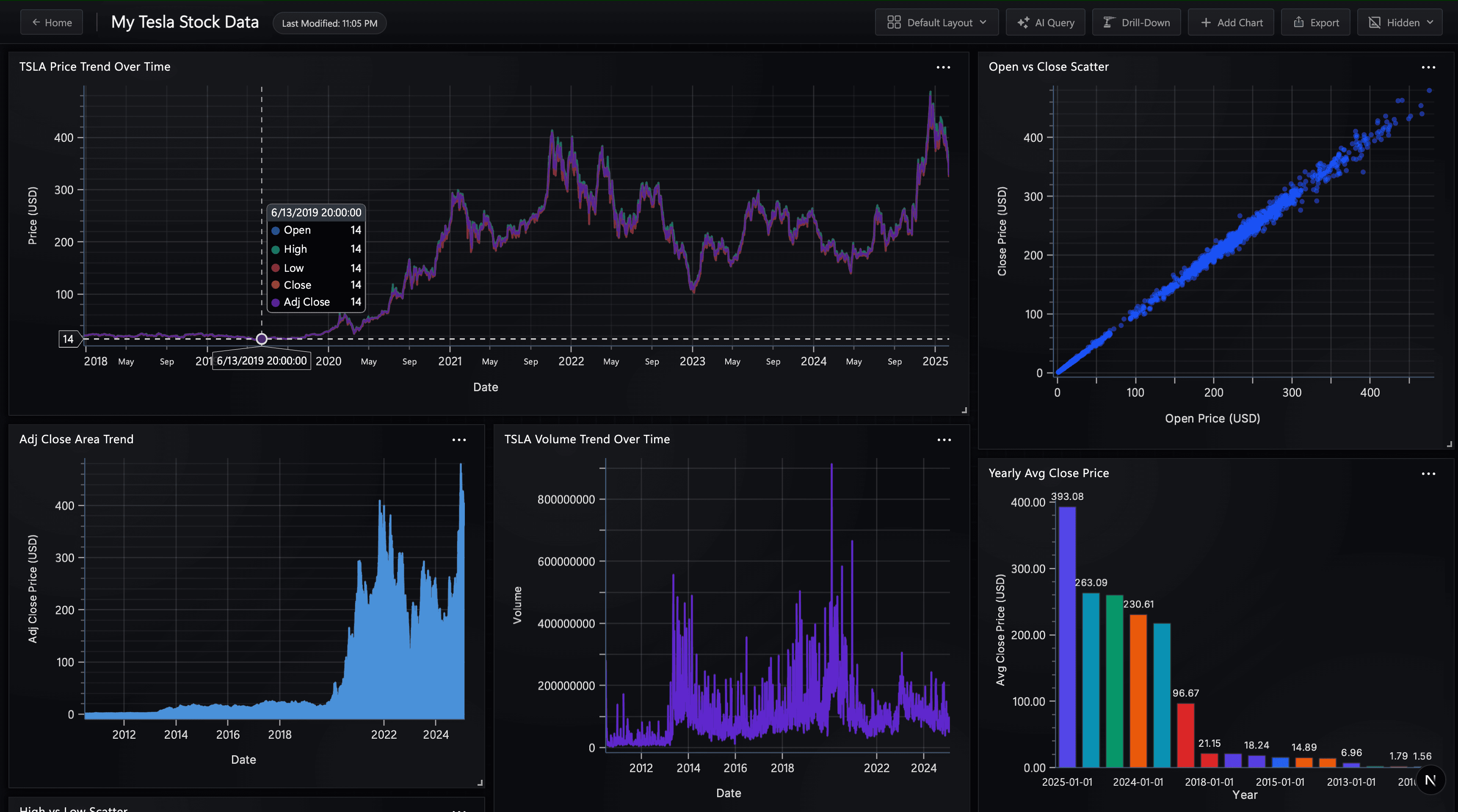Click the 393.08 bar in Yearly Avg chart
This screenshot has height=812, width=1458.
point(1067,637)
